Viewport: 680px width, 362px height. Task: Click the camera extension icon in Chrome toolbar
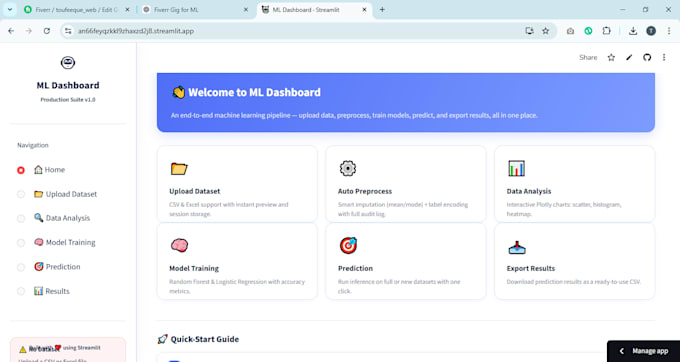coord(570,31)
